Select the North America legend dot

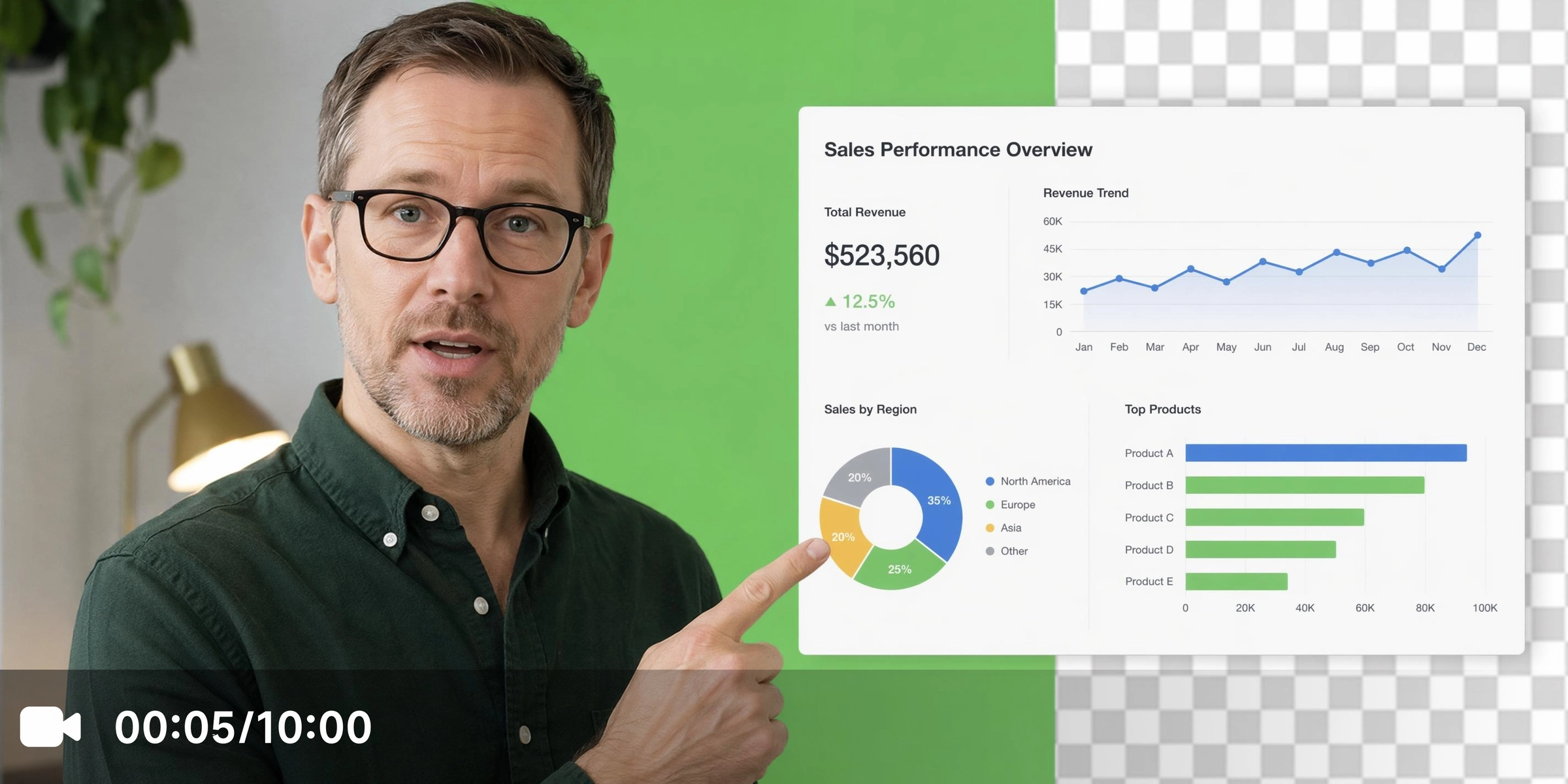click(x=990, y=482)
